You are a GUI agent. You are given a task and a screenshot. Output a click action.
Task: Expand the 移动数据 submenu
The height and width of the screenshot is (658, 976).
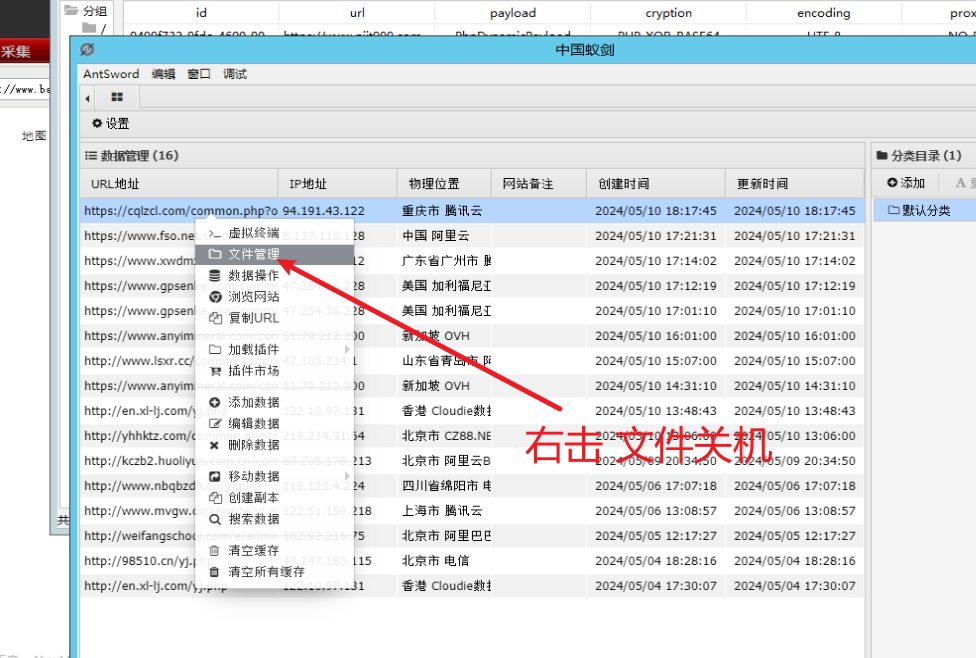(253, 476)
